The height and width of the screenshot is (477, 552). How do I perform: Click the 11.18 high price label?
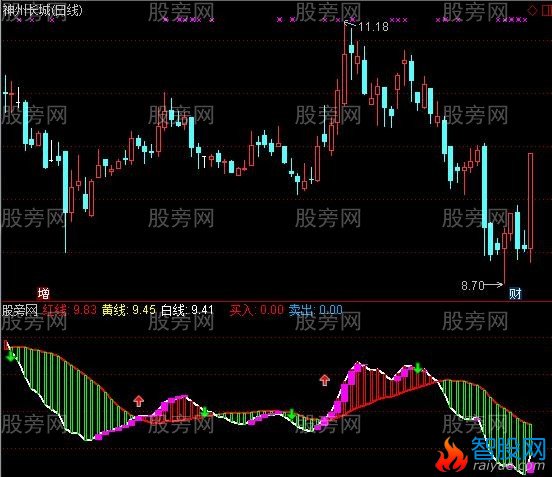(x=373, y=27)
